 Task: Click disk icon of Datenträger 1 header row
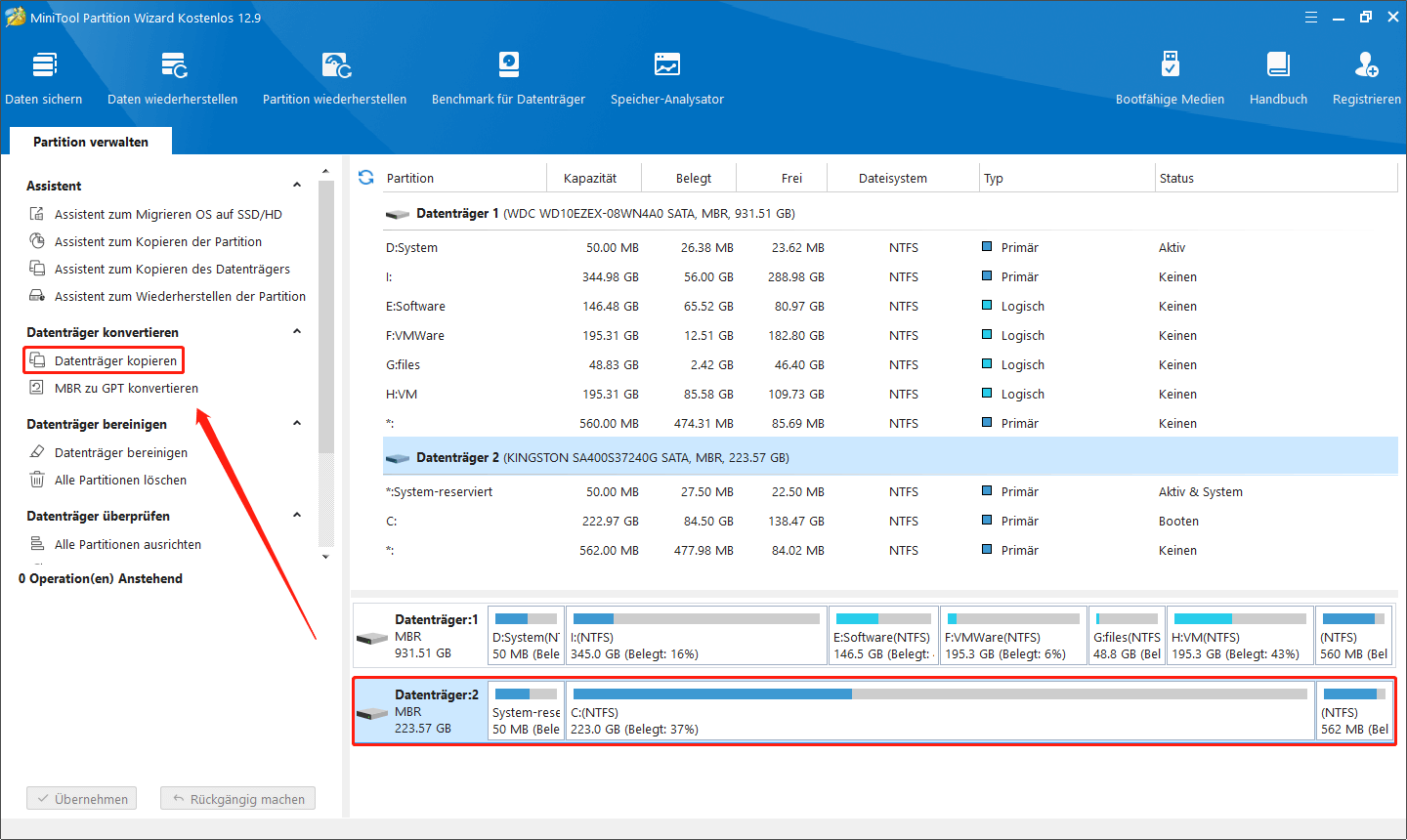(398, 214)
